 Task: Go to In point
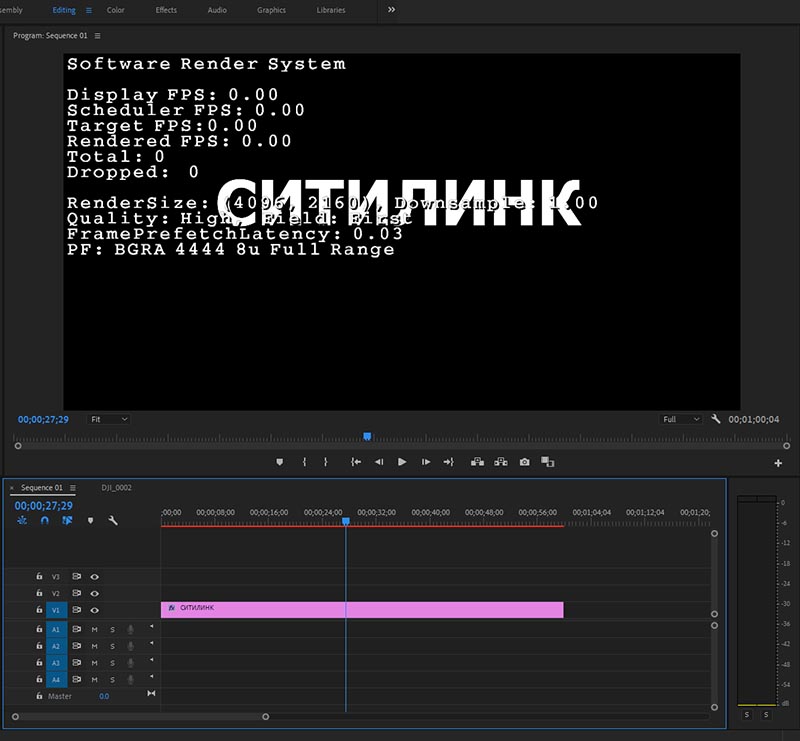click(x=356, y=462)
